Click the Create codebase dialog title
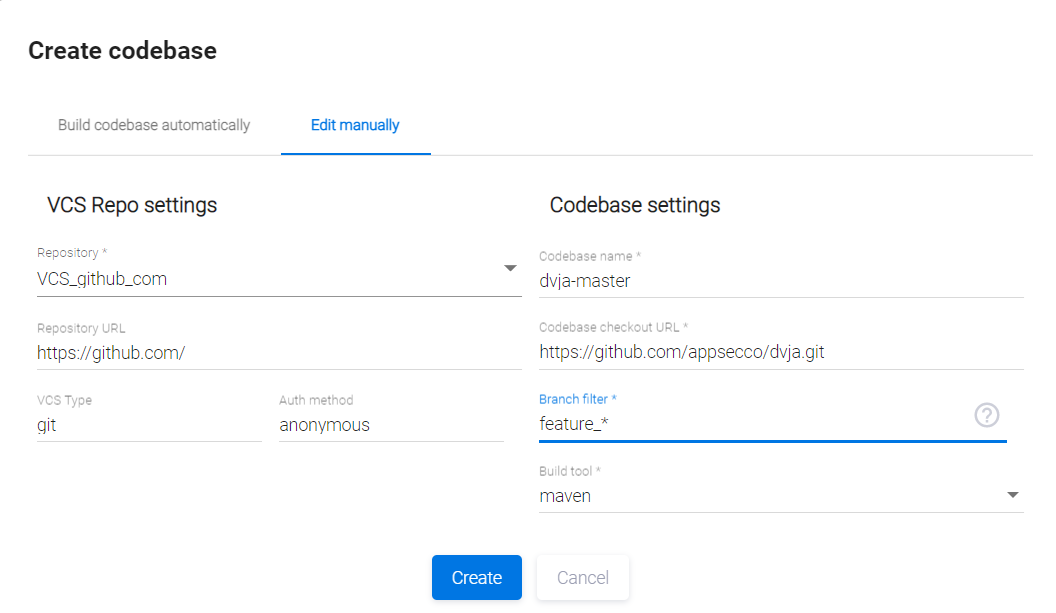This screenshot has height=613, width=1056. (x=122, y=50)
